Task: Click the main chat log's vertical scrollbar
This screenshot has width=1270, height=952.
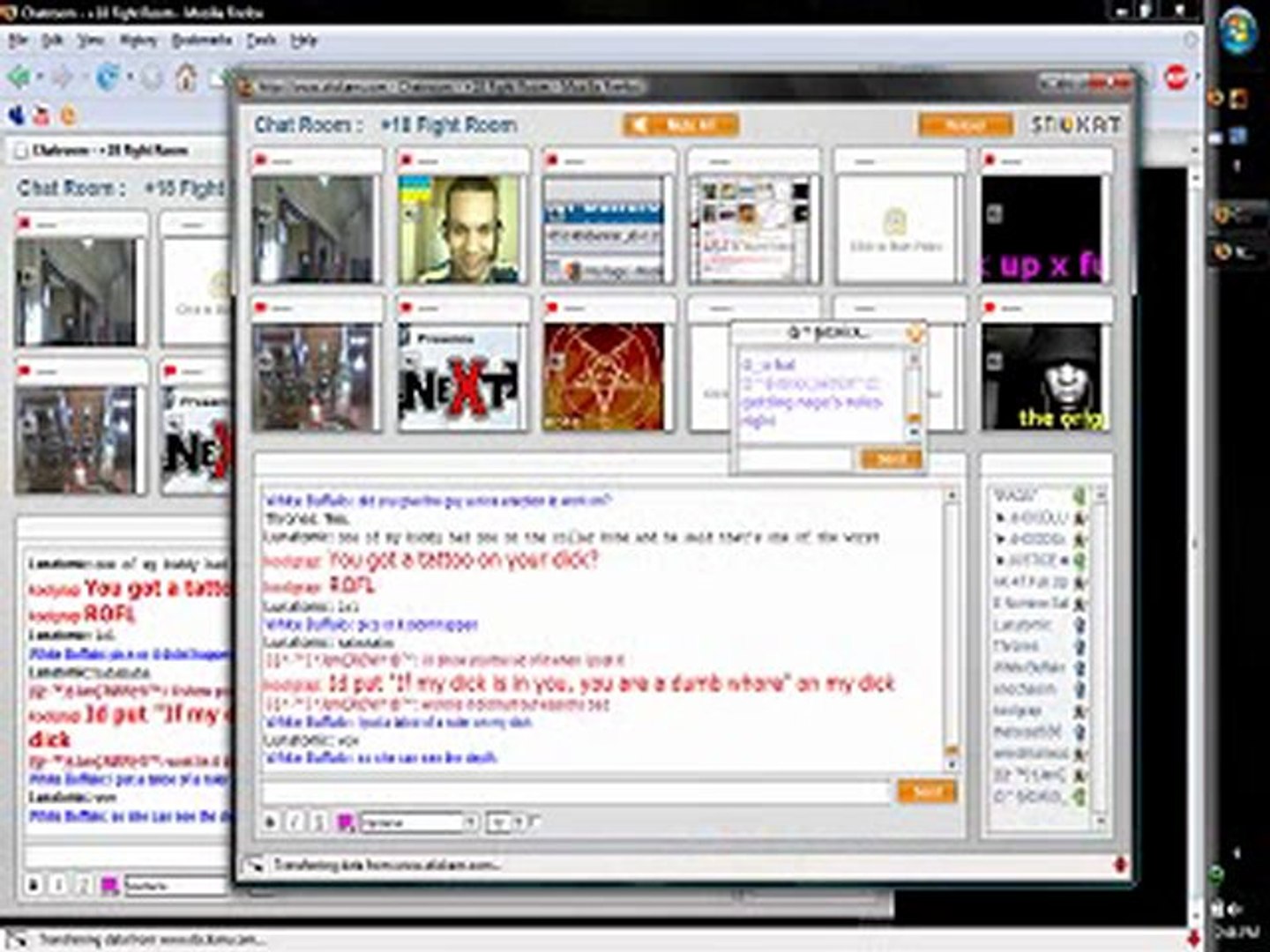Action: (x=952, y=628)
